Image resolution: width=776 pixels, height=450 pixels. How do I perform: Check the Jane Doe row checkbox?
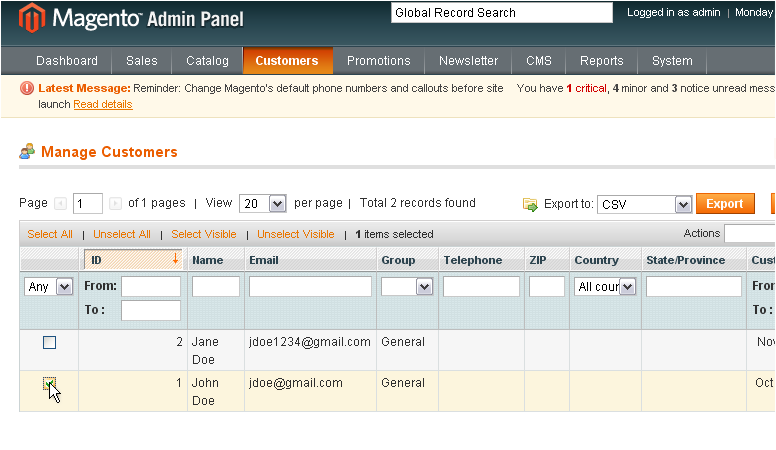pos(49,342)
